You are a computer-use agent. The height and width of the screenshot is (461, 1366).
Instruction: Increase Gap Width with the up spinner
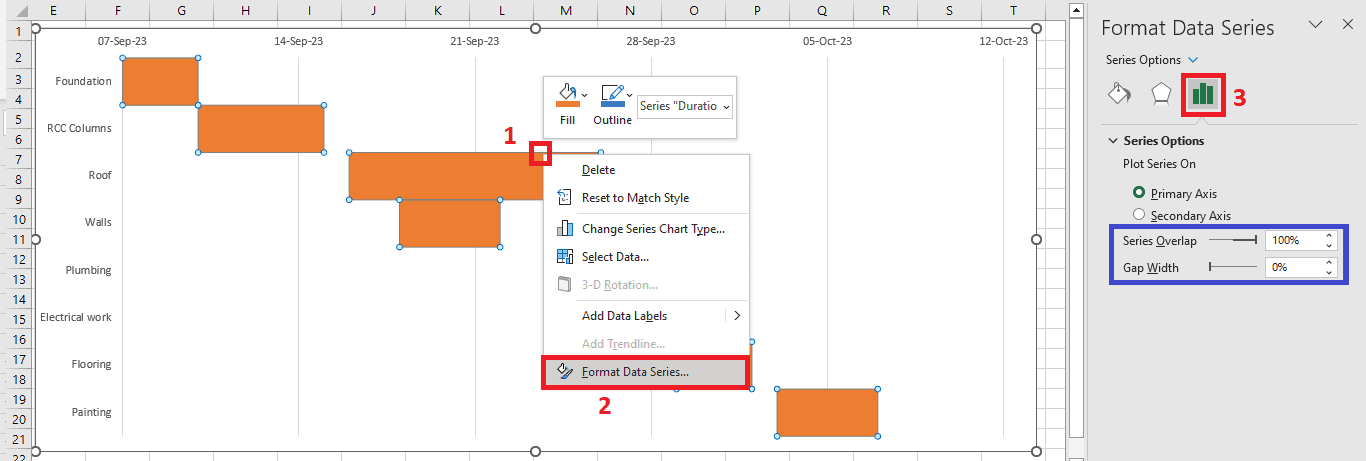pos(1328,263)
